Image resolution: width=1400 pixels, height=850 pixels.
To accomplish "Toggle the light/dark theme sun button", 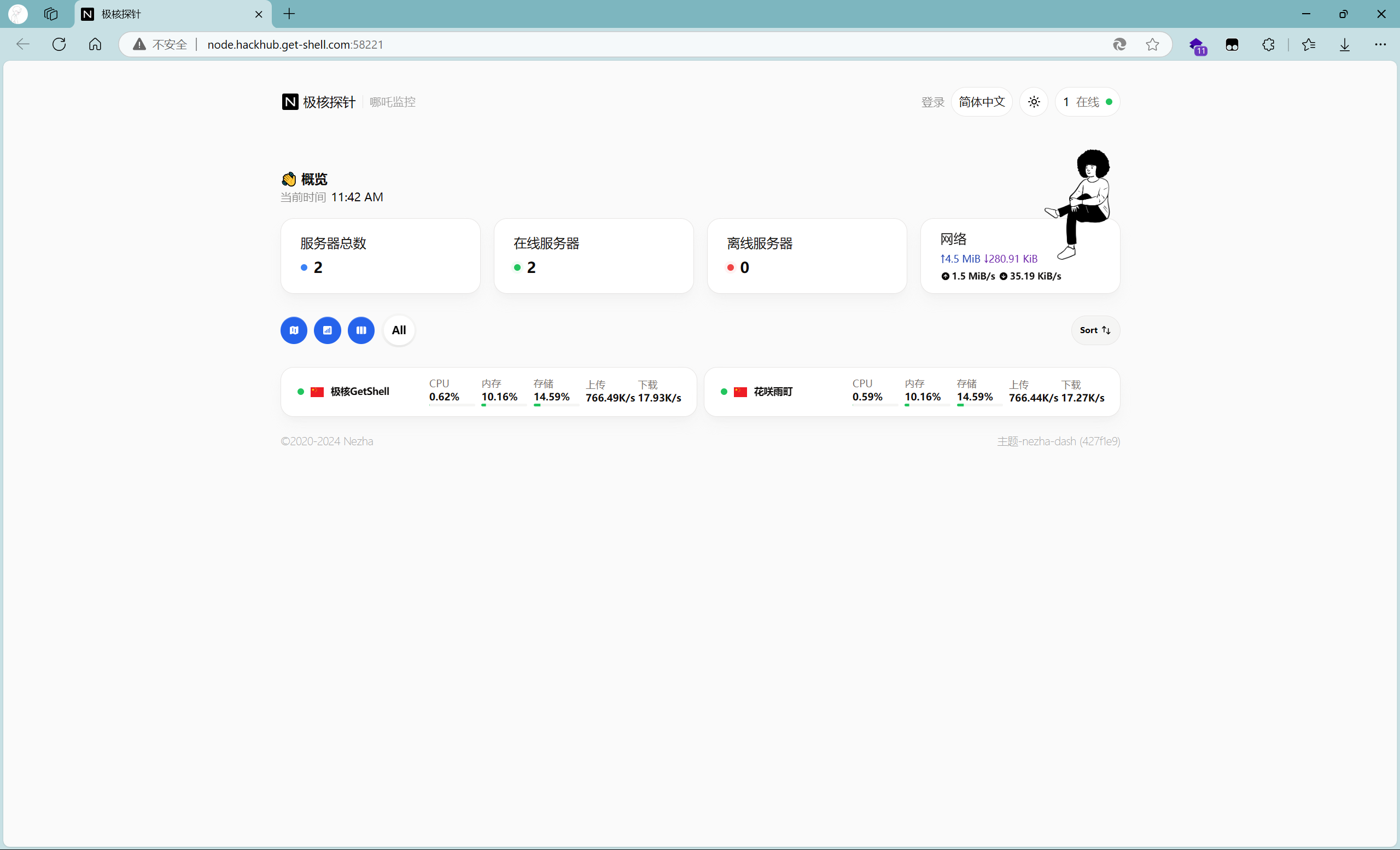I will pyautogui.click(x=1034, y=102).
